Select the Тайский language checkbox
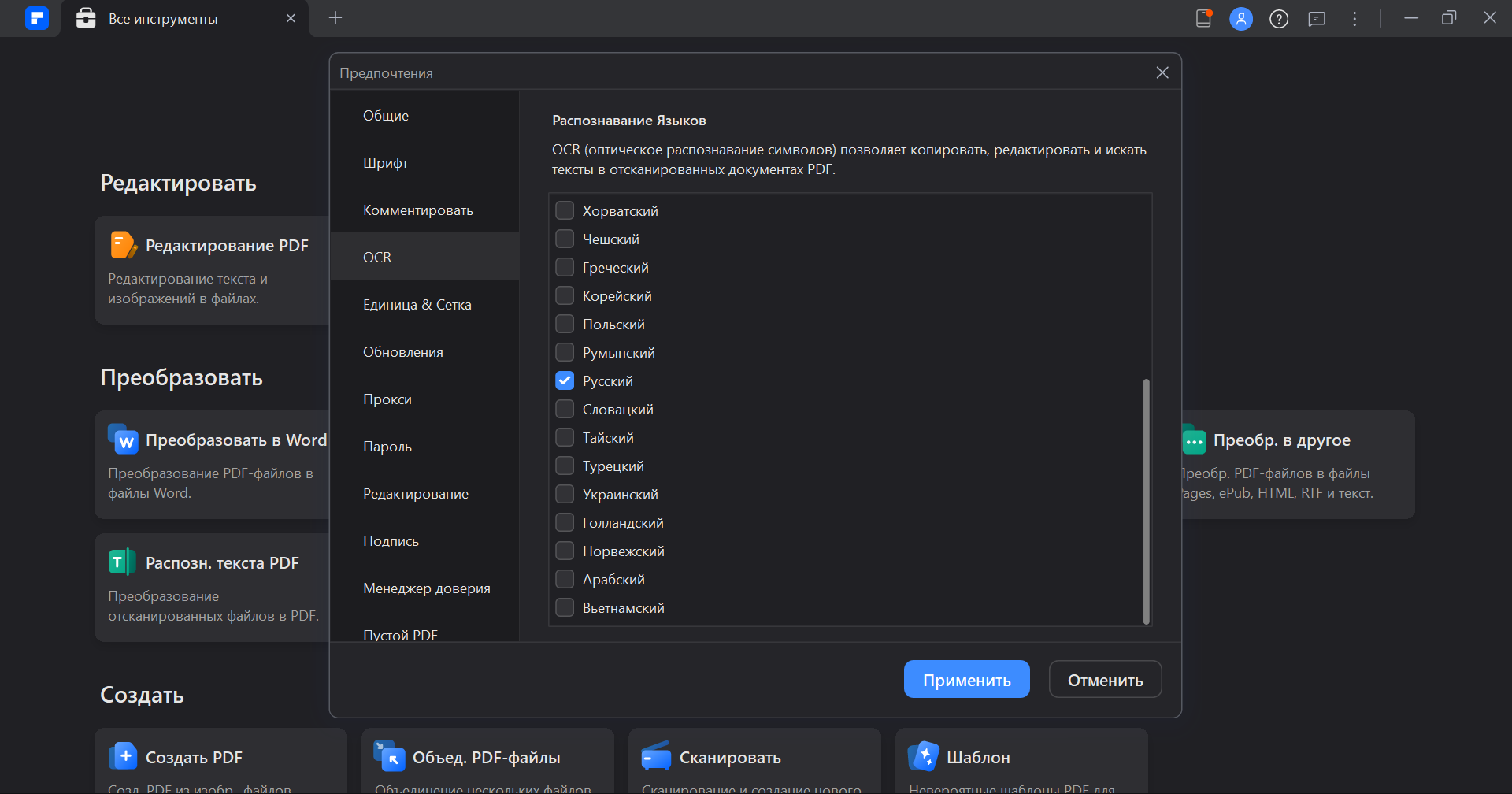 [x=565, y=437]
